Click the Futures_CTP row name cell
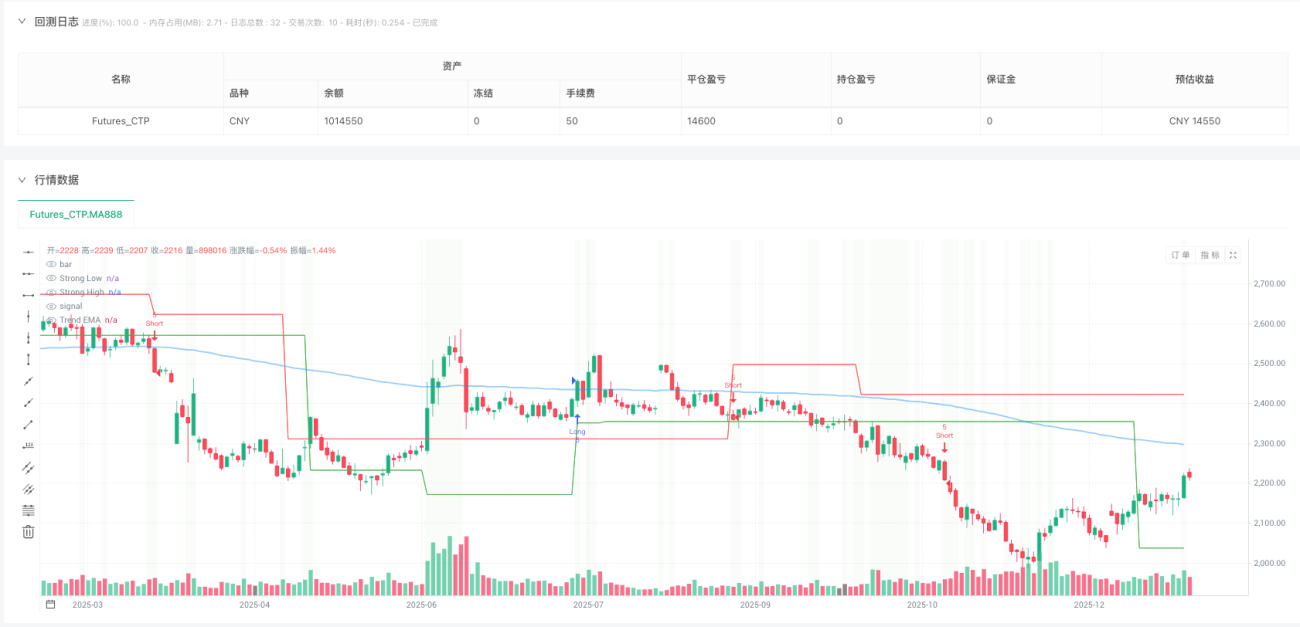1300x627 pixels. [x=121, y=120]
